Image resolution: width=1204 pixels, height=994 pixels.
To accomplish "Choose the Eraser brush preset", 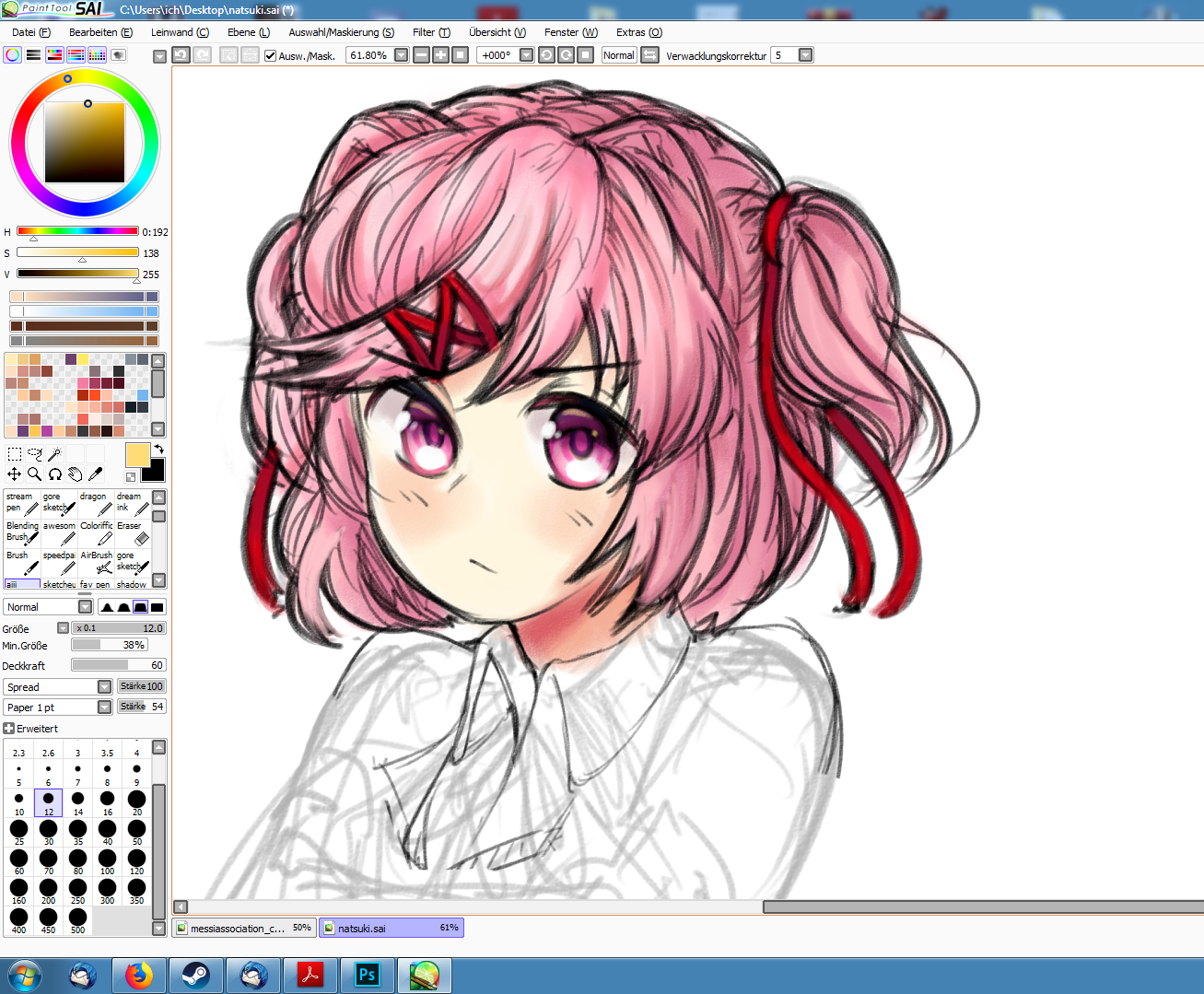I will point(134,533).
